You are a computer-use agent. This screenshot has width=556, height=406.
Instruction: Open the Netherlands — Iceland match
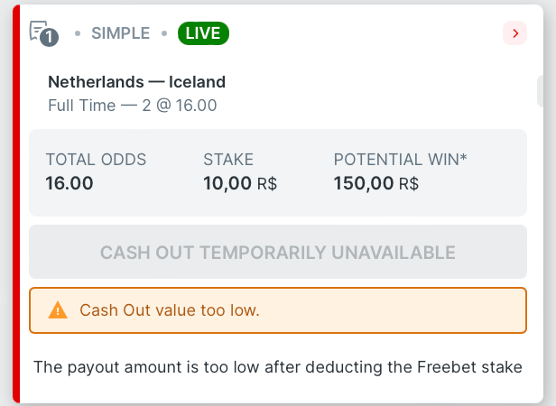(137, 82)
